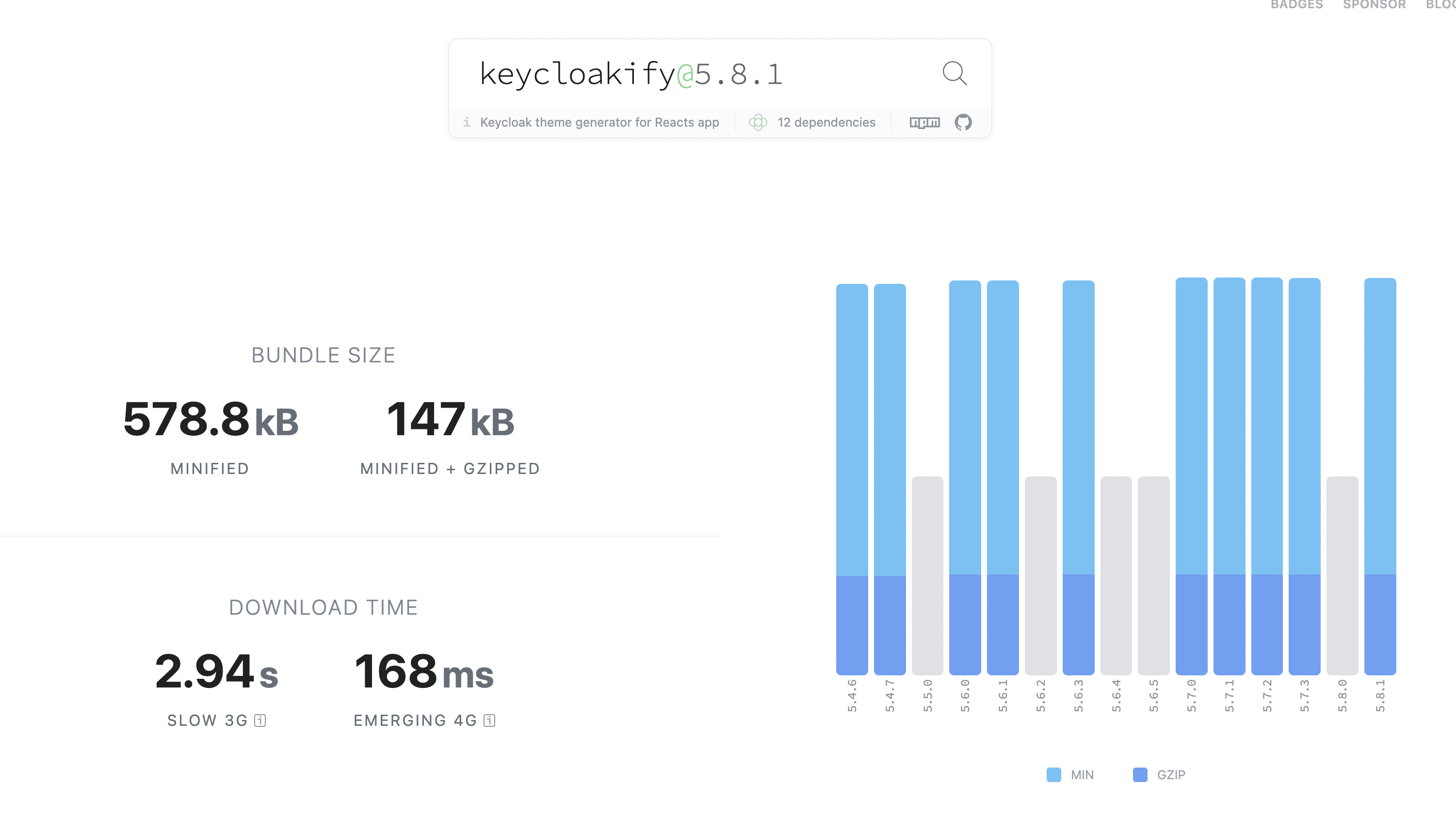Click the search magnifier icon
Screen dimensions: 1456x818
(954, 73)
